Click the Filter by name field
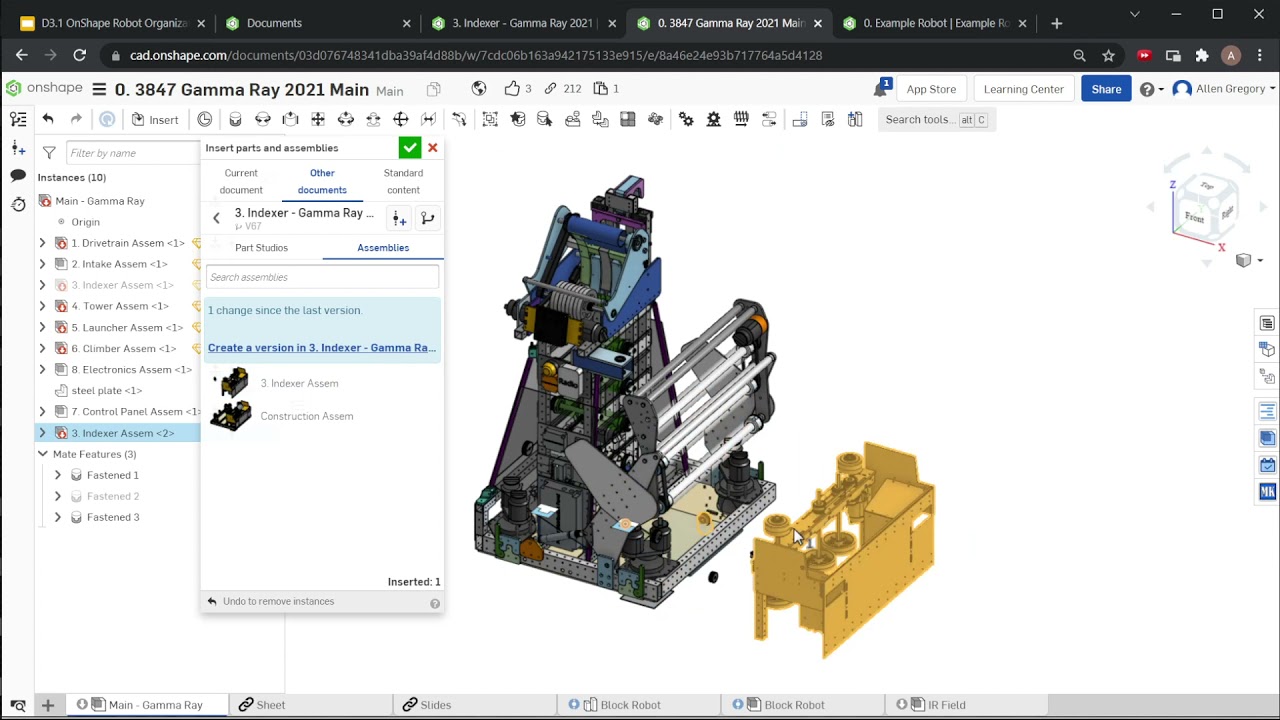This screenshot has height=720, width=1280. pyautogui.click(x=133, y=152)
